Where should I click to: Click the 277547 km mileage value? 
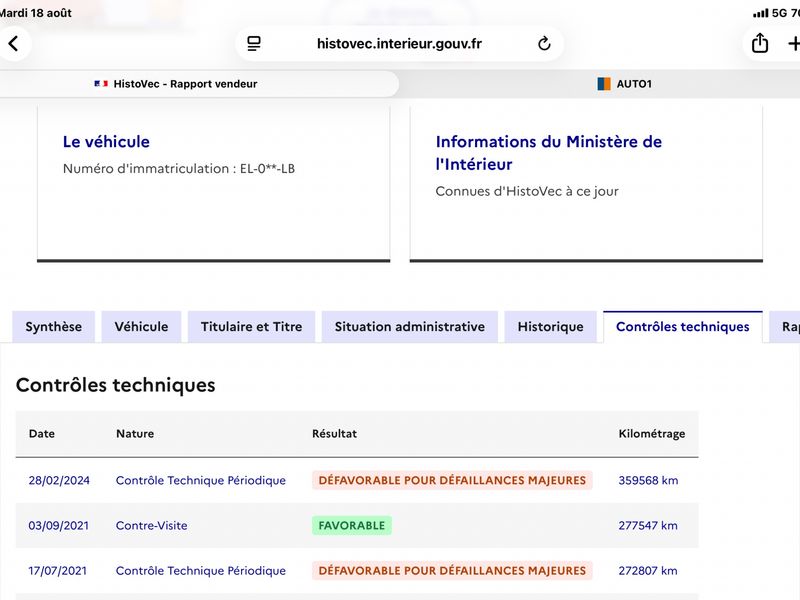click(x=648, y=526)
